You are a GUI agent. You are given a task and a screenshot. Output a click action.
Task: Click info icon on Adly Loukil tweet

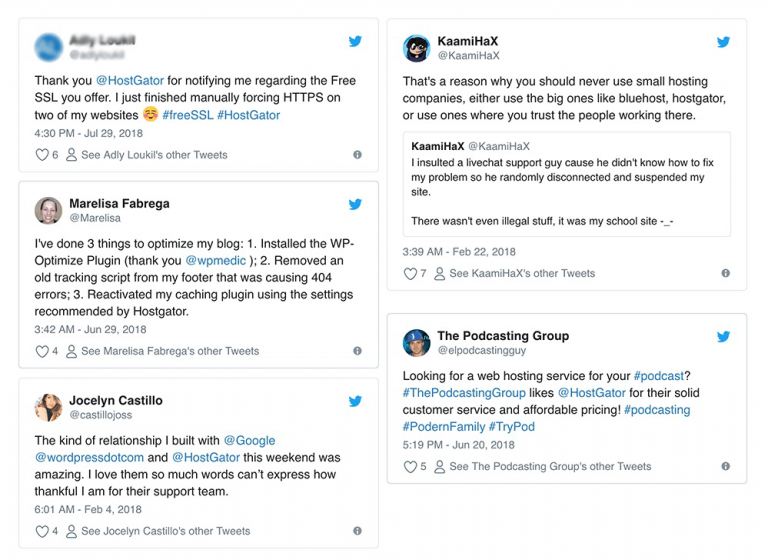[x=357, y=155]
